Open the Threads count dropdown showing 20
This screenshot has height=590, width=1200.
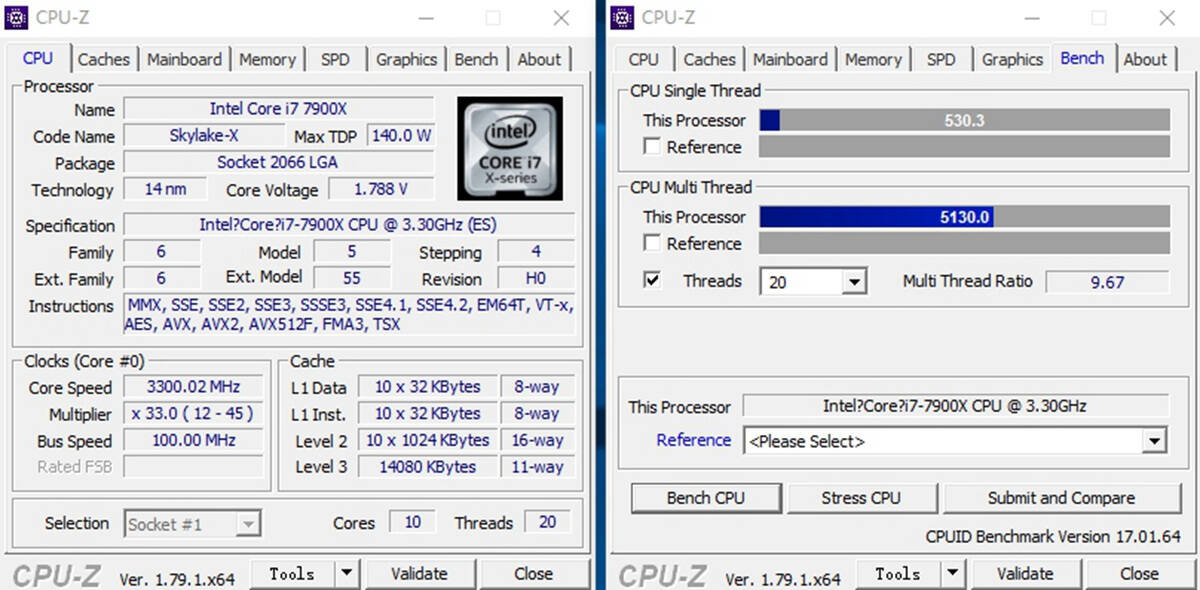853,282
